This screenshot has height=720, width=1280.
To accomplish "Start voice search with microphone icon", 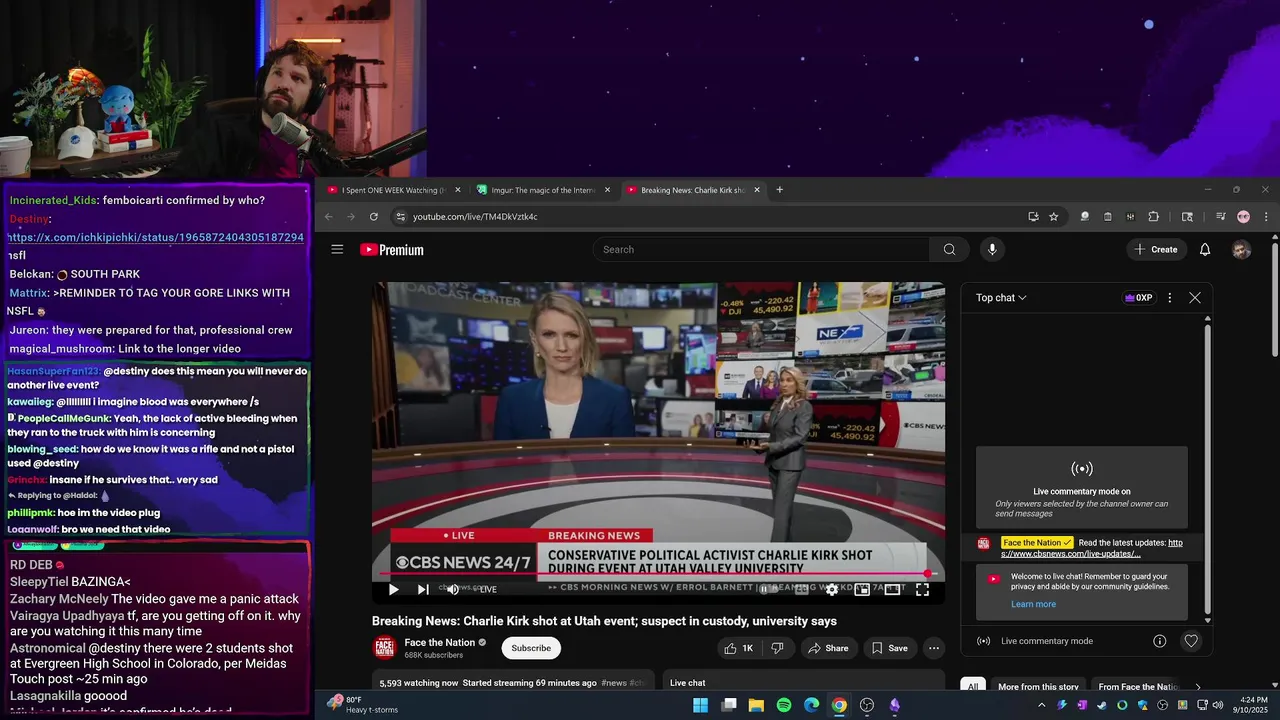I will pos(992,249).
